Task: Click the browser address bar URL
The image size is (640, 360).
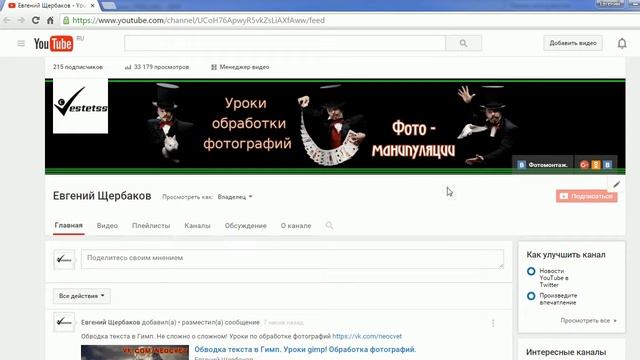Action: [x=198, y=20]
